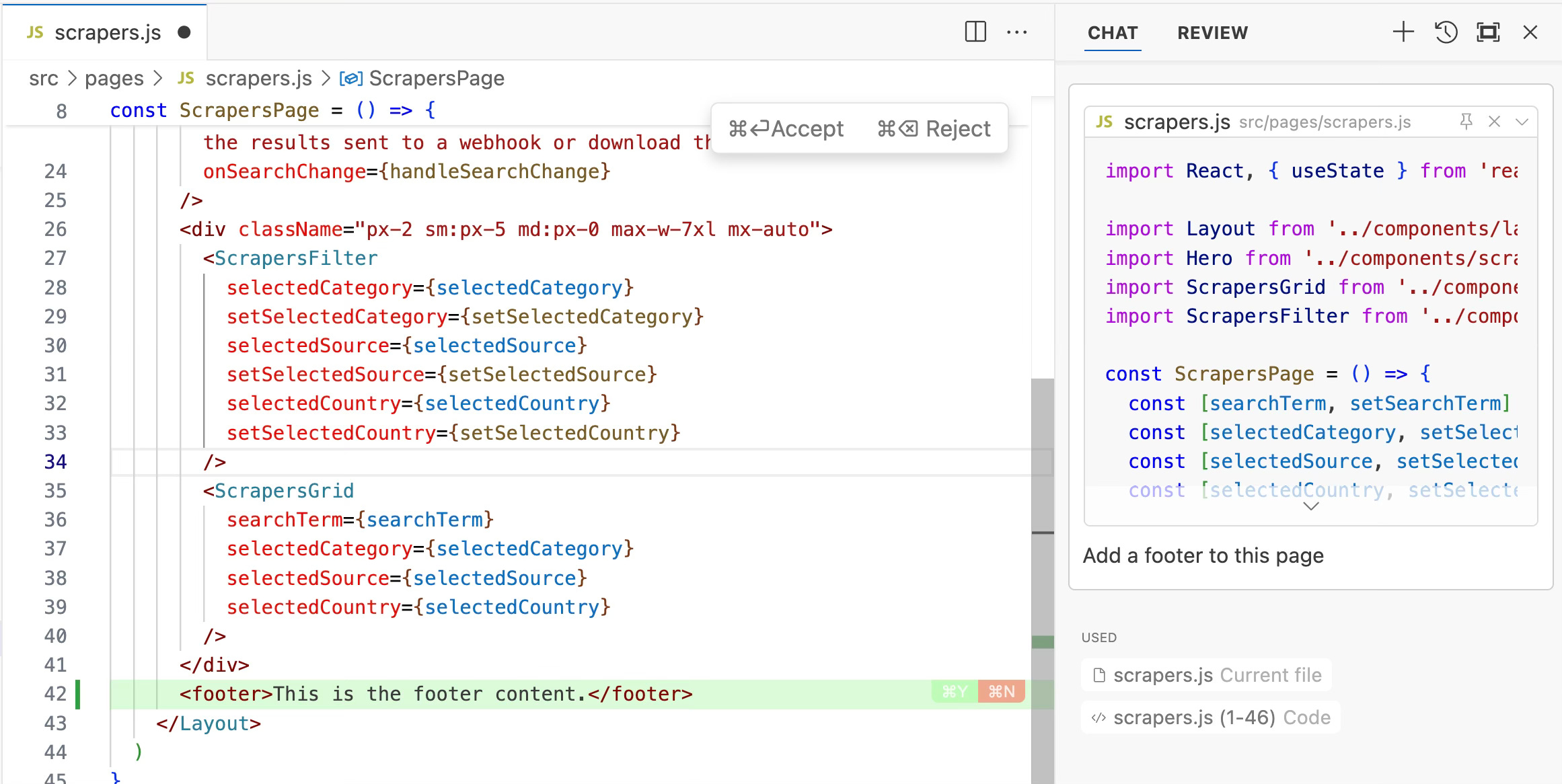Open ScrapersPage symbol breadcrumb

[437, 79]
